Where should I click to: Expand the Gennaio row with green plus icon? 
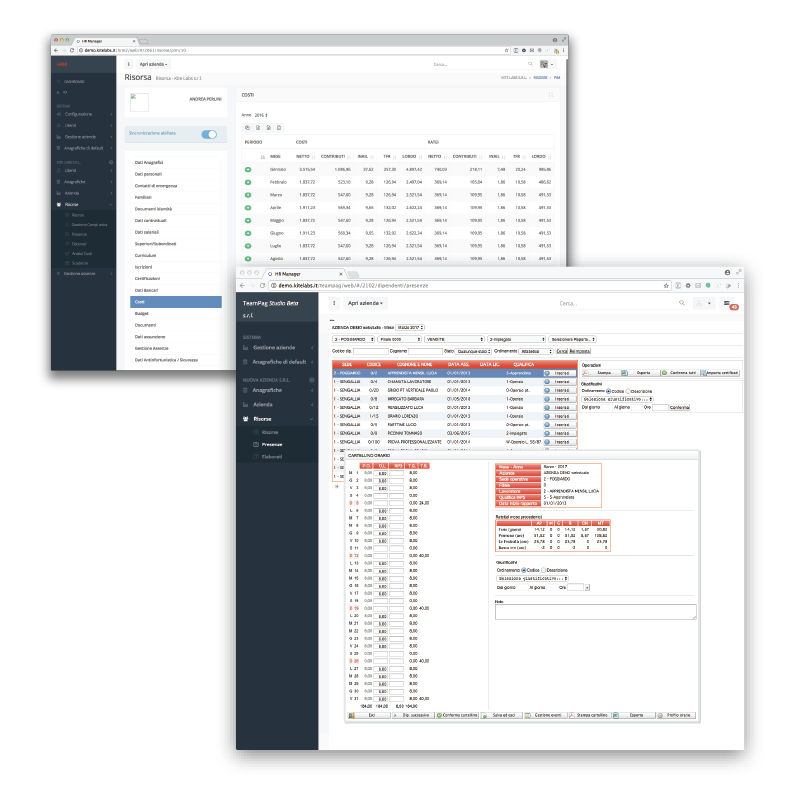pyautogui.click(x=247, y=169)
